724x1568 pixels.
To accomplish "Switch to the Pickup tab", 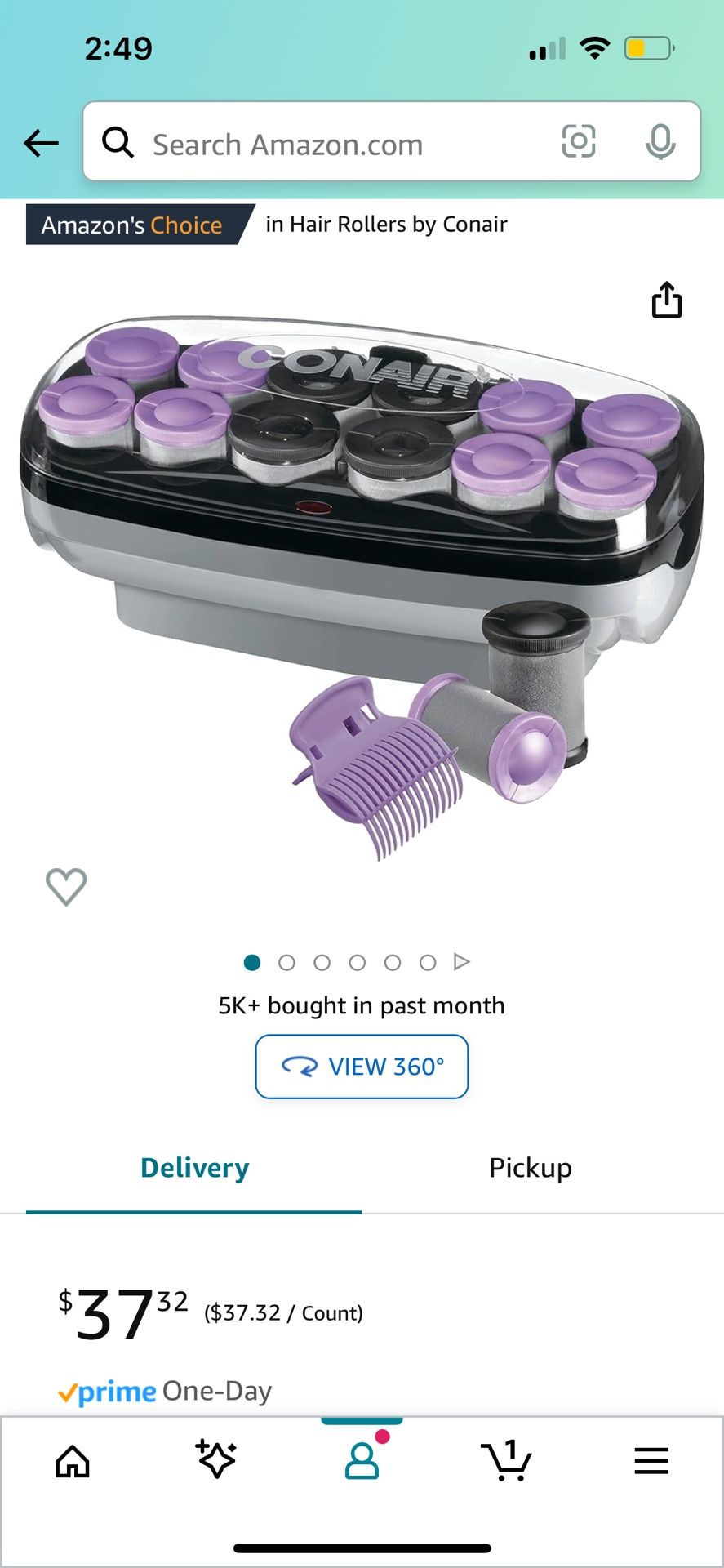I will [531, 1168].
